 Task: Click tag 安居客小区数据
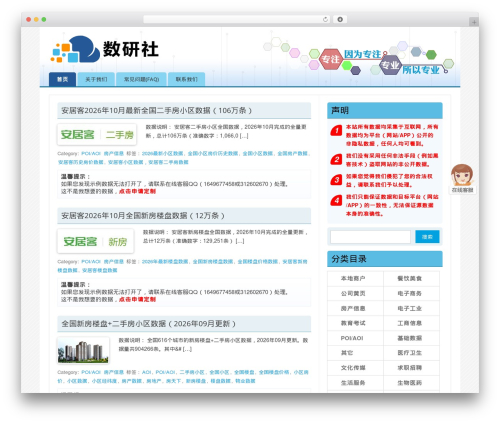click(125, 162)
